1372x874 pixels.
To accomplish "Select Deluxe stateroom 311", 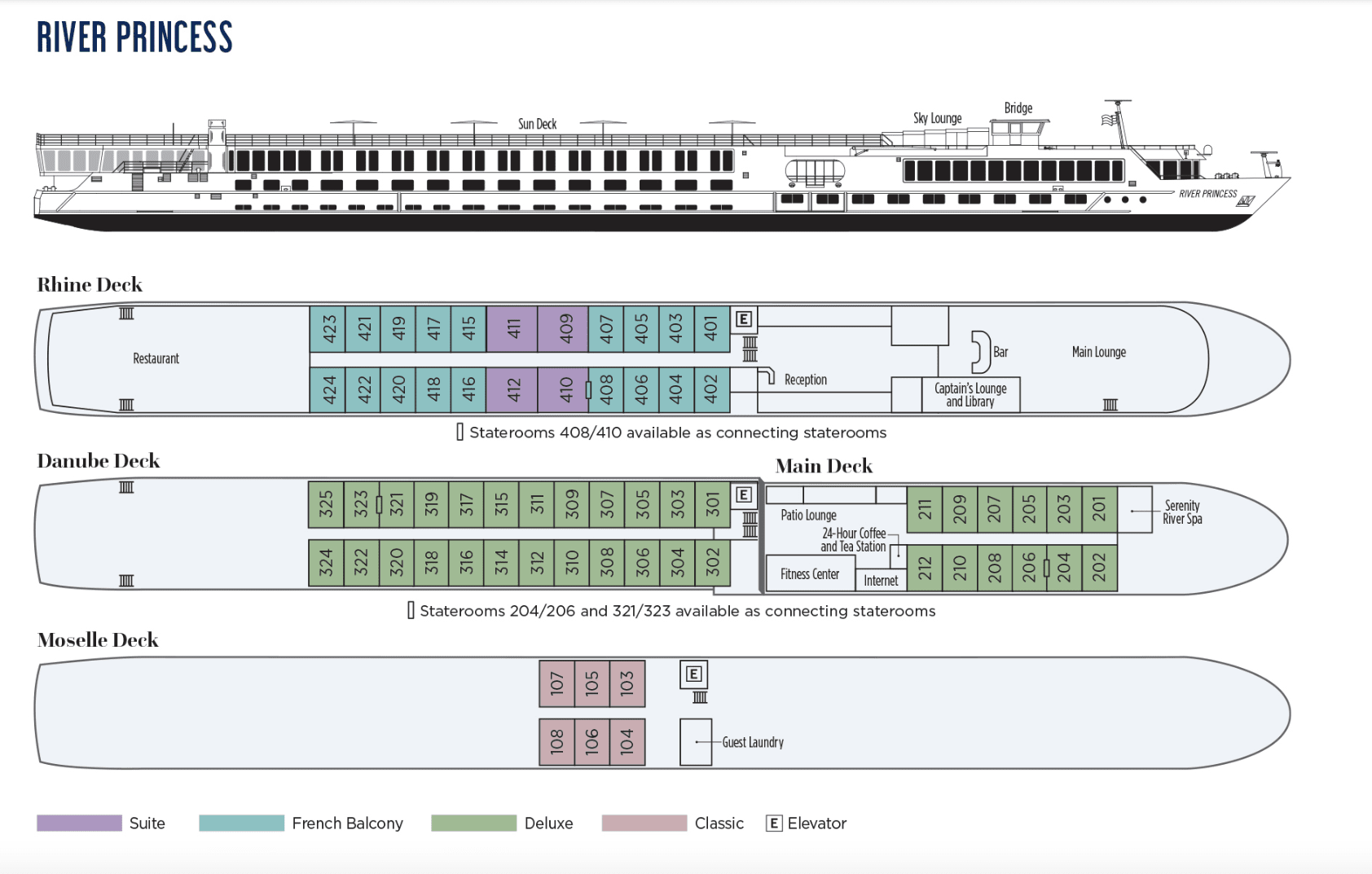I will tap(537, 505).
